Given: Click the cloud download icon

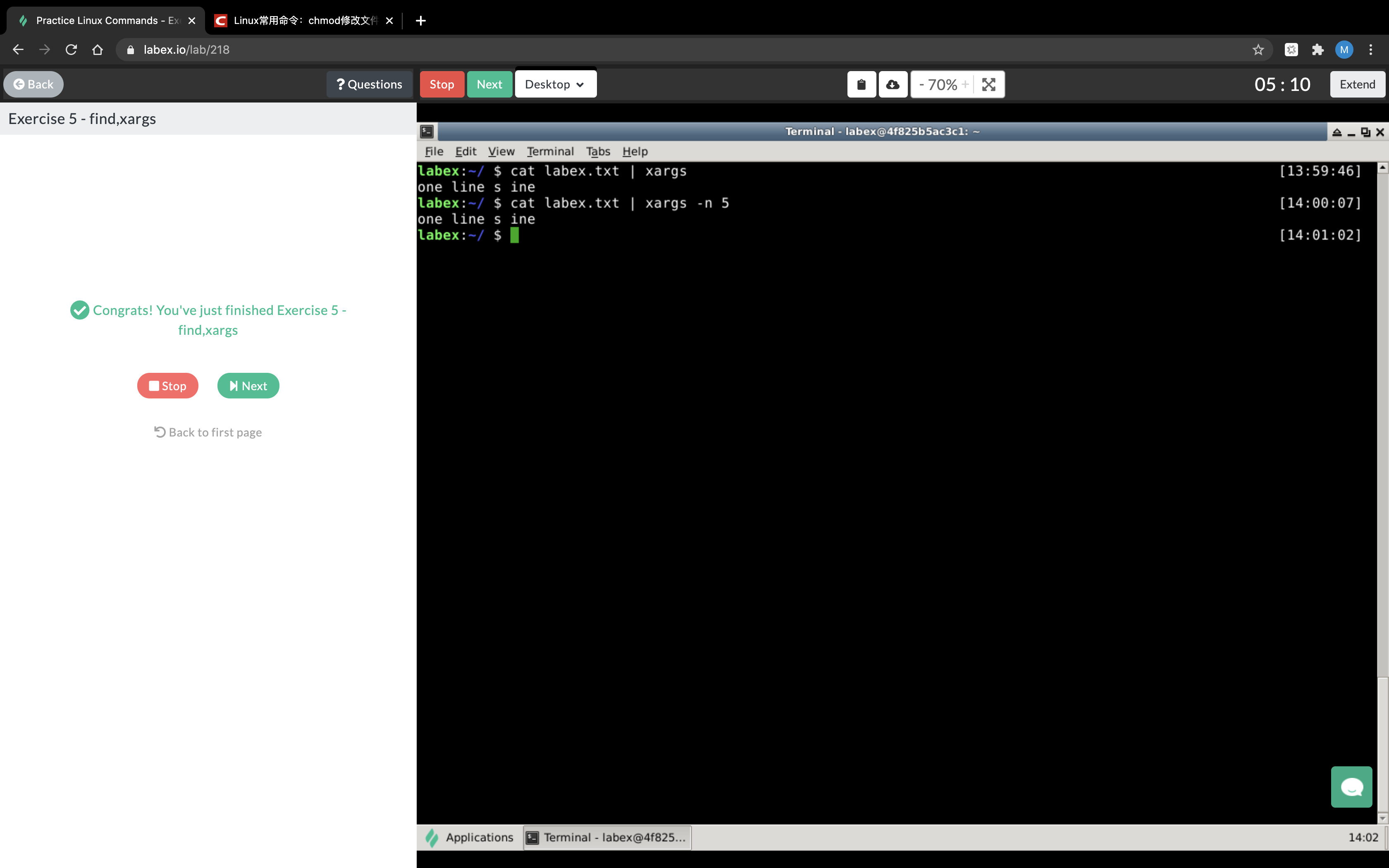Looking at the screenshot, I should click(x=893, y=84).
